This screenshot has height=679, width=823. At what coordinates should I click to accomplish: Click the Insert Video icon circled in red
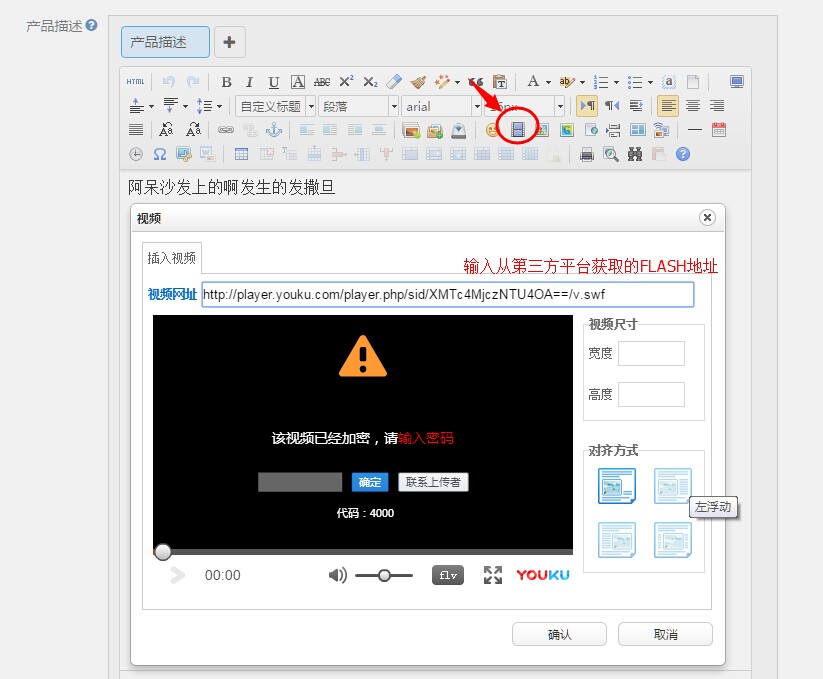click(x=518, y=128)
